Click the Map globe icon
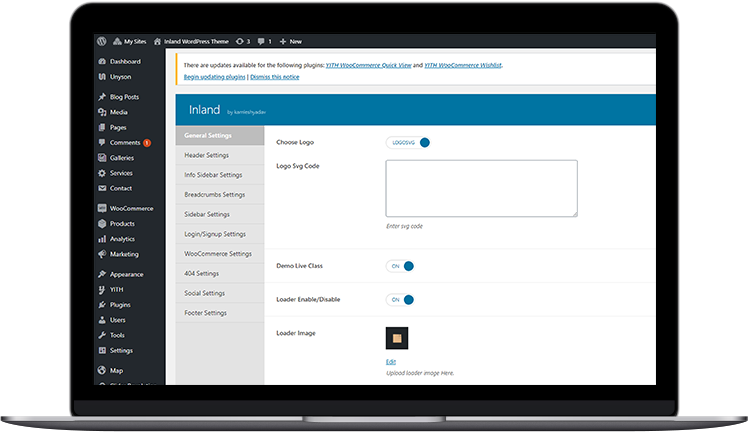 coord(102,370)
